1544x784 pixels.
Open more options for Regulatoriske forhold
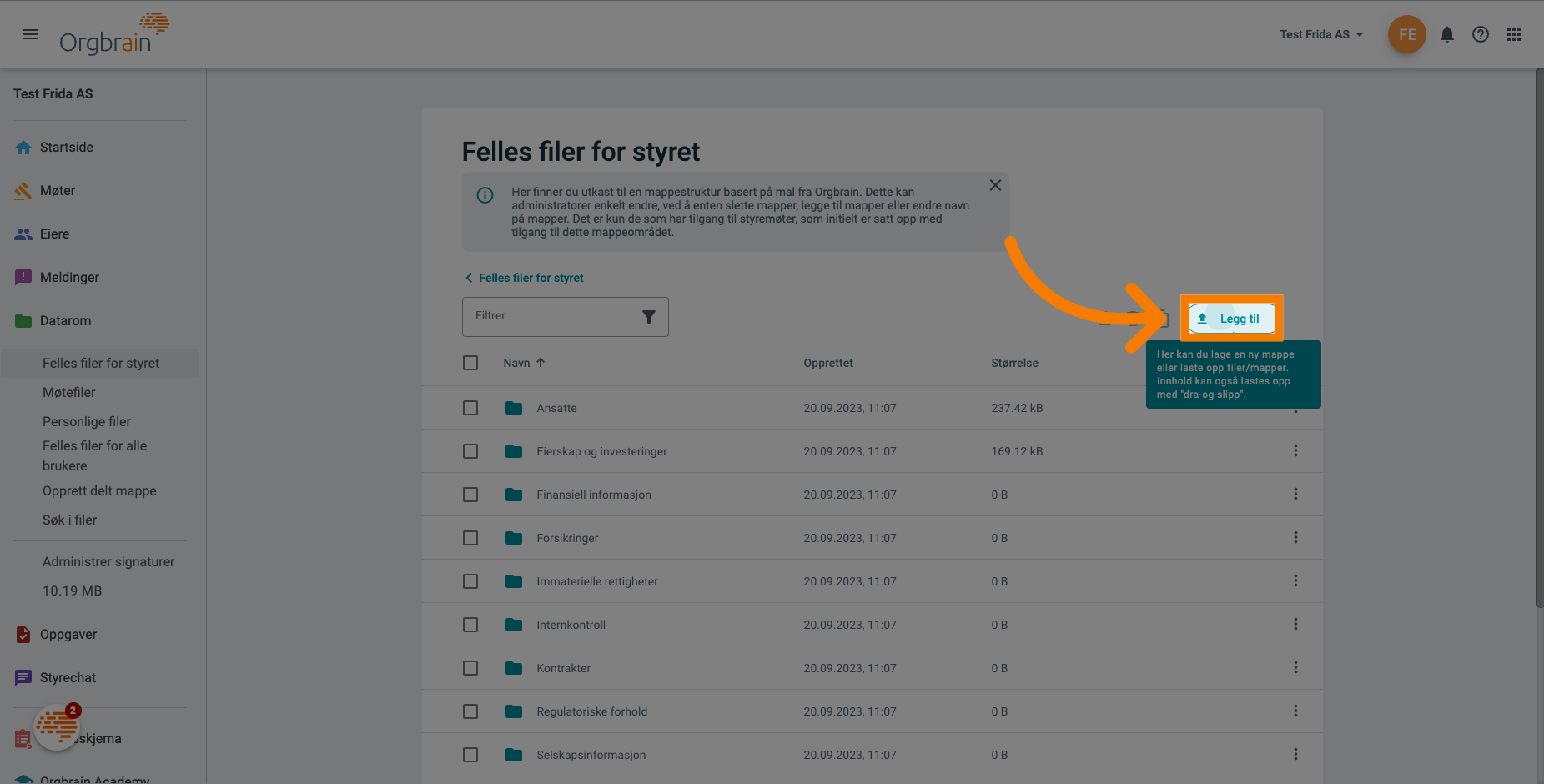click(x=1295, y=711)
